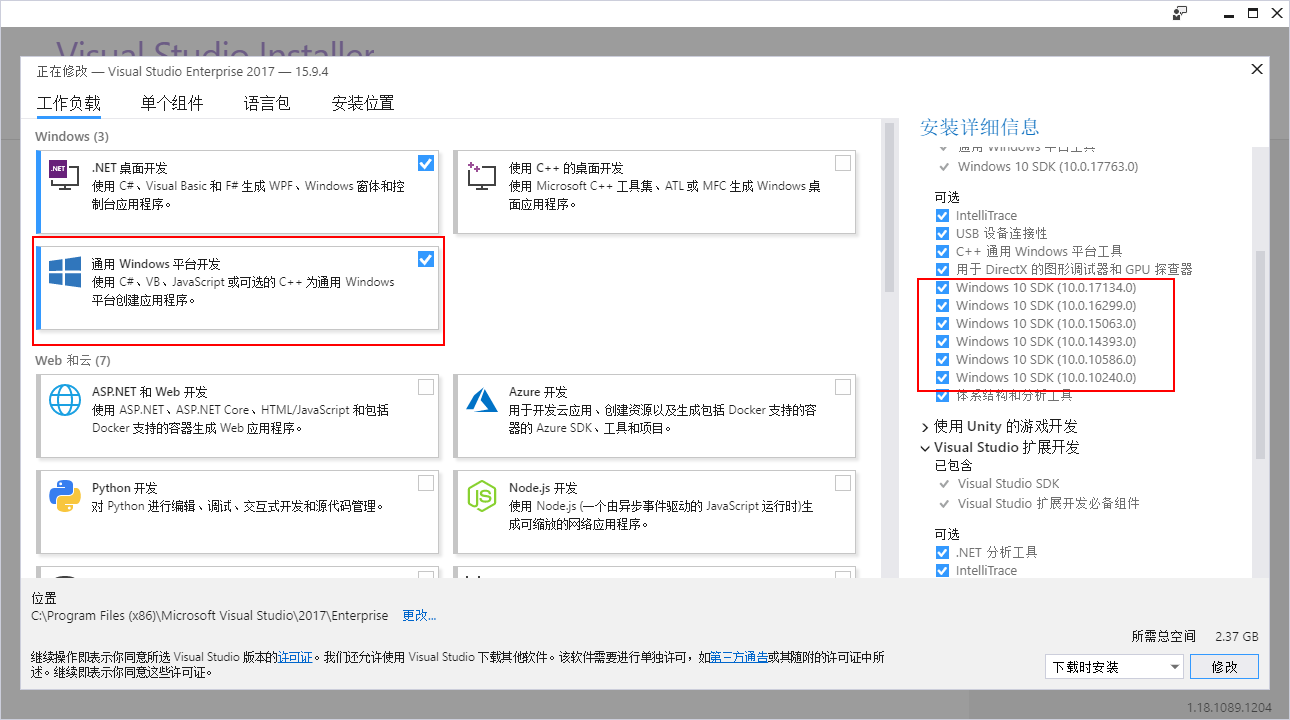Uncheck Windows 10 SDK (10.0.10586.0)

click(x=942, y=359)
